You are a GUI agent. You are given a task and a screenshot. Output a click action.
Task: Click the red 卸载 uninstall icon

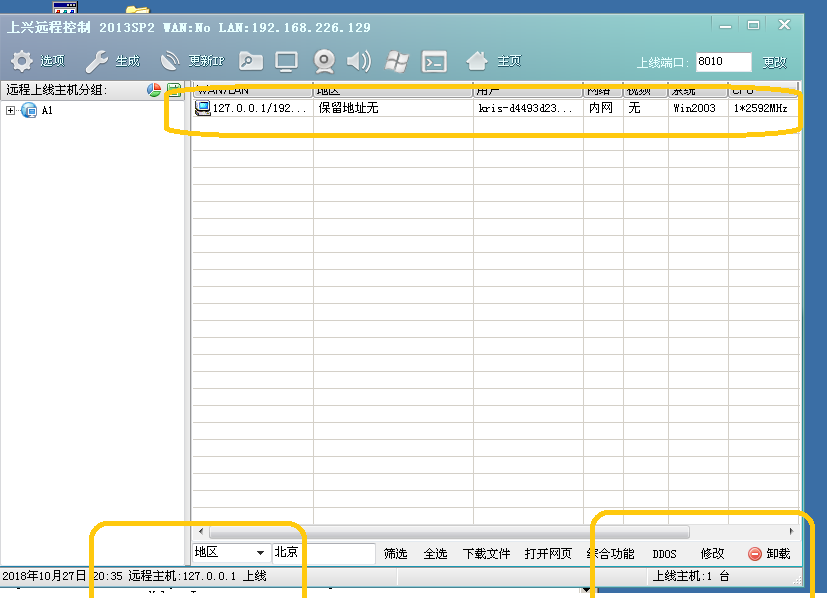pyautogui.click(x=755, y=554)
